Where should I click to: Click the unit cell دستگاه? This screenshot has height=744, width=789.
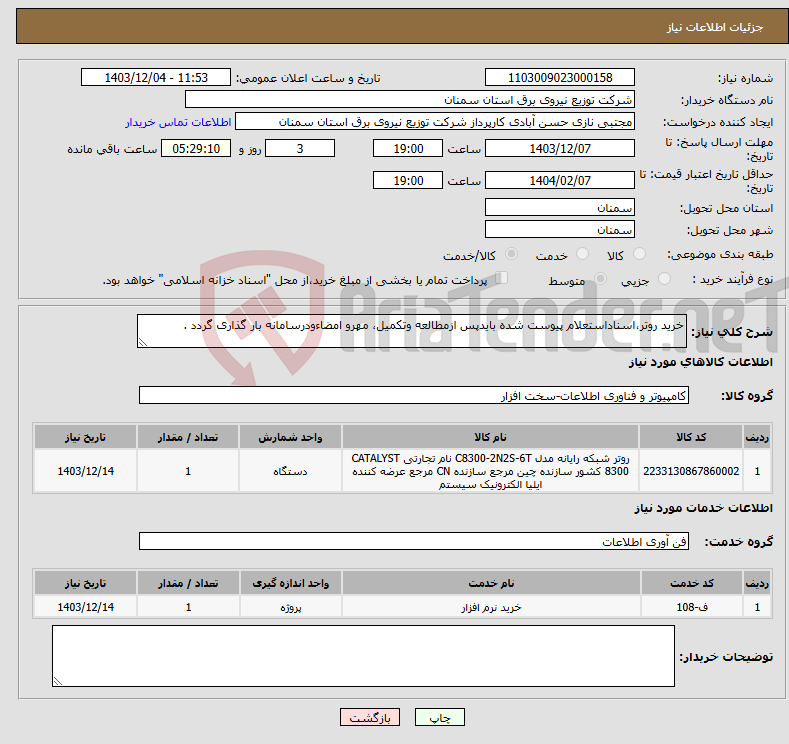point(290,471)
